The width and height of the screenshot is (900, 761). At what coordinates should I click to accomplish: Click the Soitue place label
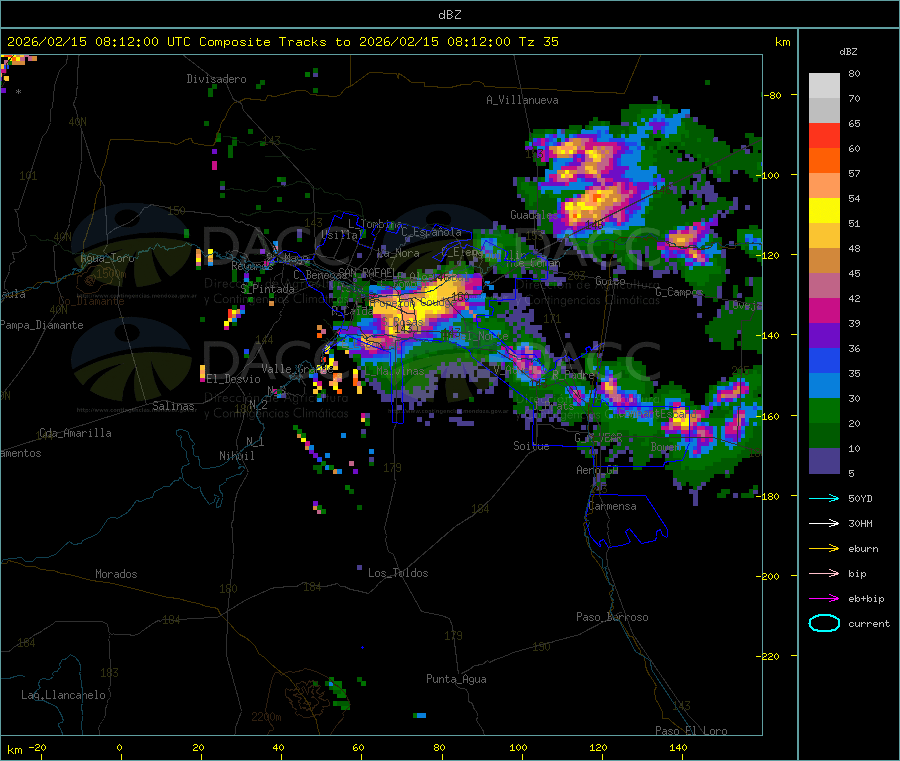pos(531,446)
